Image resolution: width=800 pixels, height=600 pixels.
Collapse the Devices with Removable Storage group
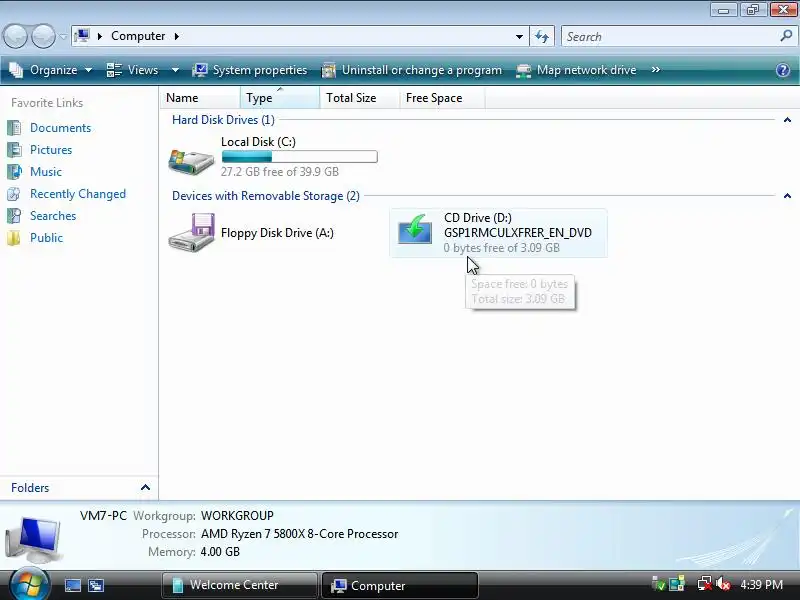tap(787, 196)
